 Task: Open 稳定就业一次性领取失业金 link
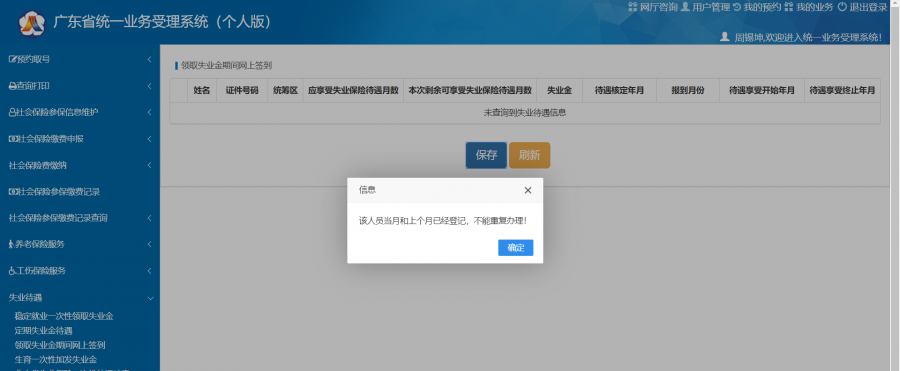(64, 316)
